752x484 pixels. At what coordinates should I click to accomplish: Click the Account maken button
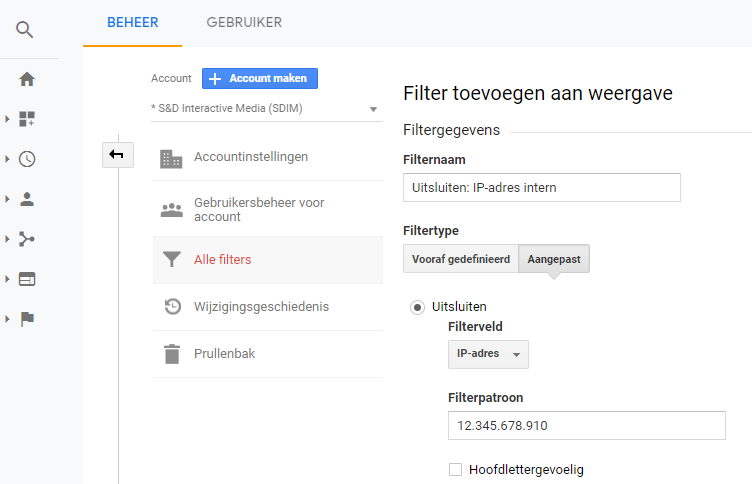[x=259, y=79]
